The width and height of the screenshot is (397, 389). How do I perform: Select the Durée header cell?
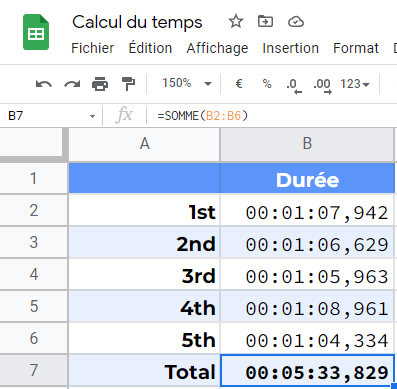click(307, 178)
